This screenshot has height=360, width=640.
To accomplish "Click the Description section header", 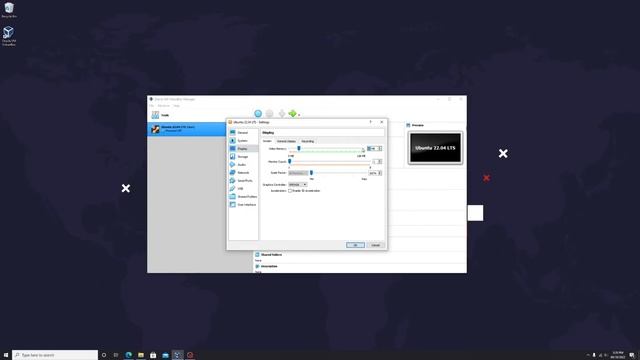I will pyautogui.click(x=266, y=266).
